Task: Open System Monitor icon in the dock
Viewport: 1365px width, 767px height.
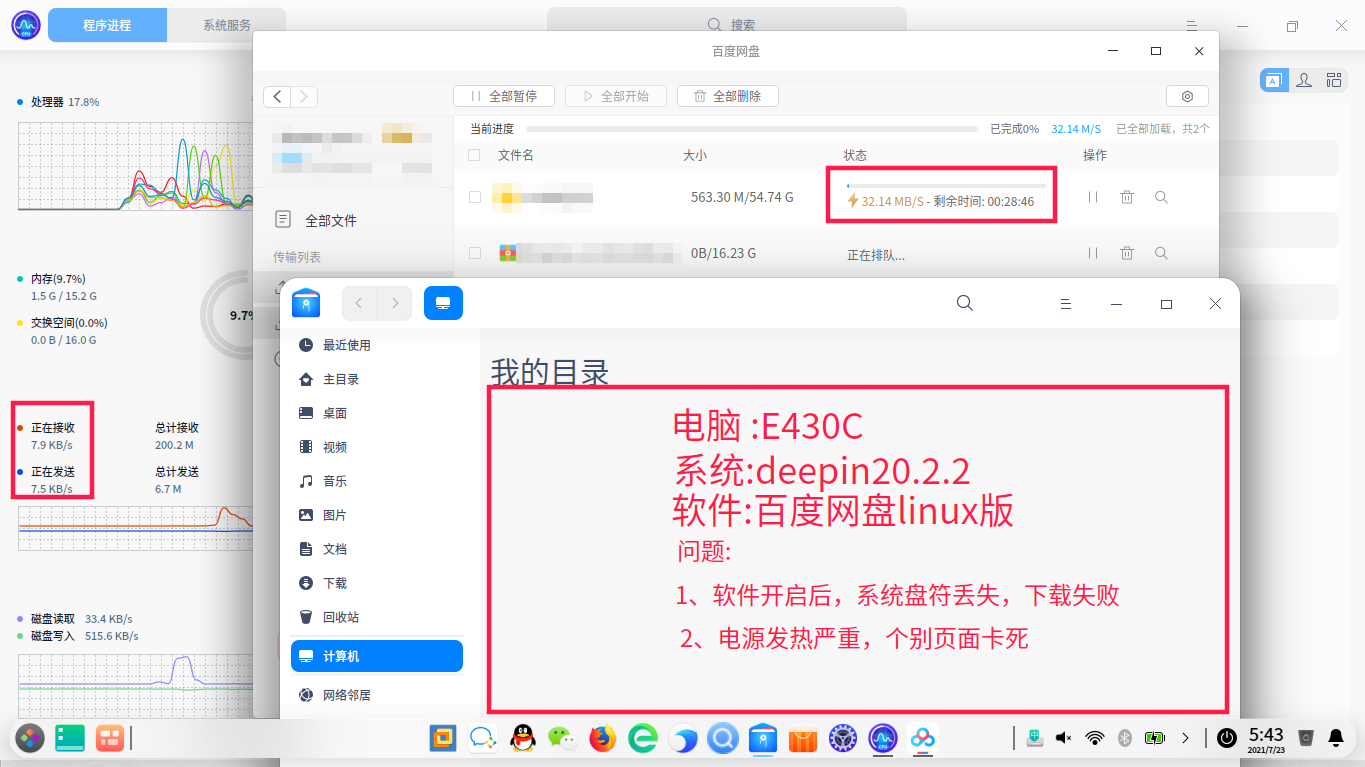Action: point(883,738)
